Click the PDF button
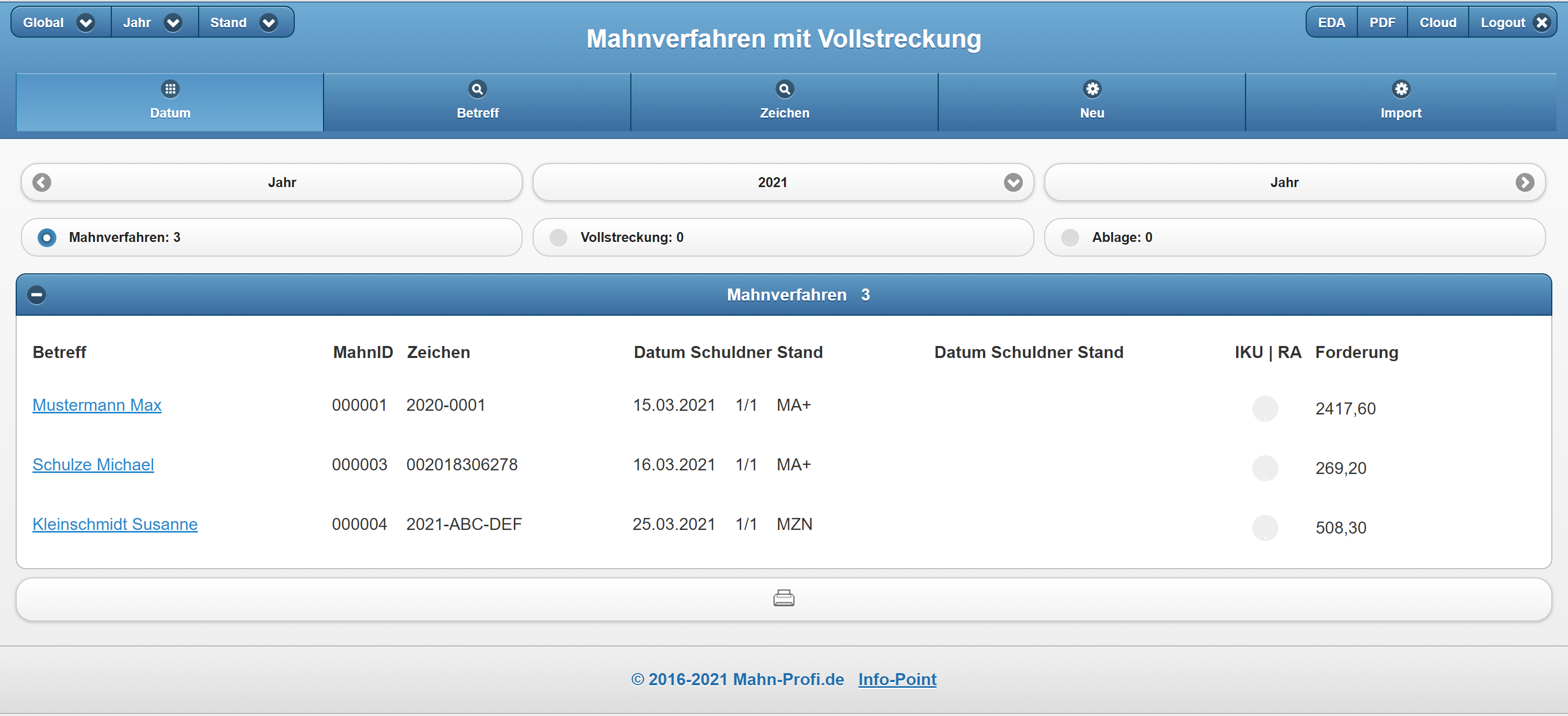This screenshot has width=1568, height=716. [x=1382, y=22]
